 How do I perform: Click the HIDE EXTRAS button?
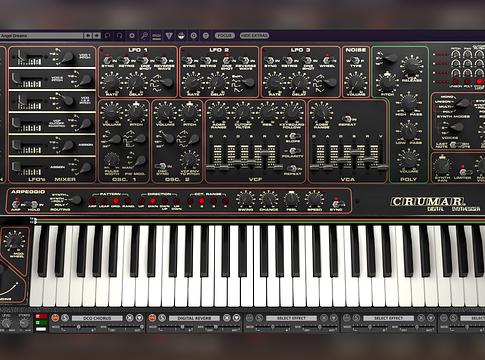click(254, 36)
